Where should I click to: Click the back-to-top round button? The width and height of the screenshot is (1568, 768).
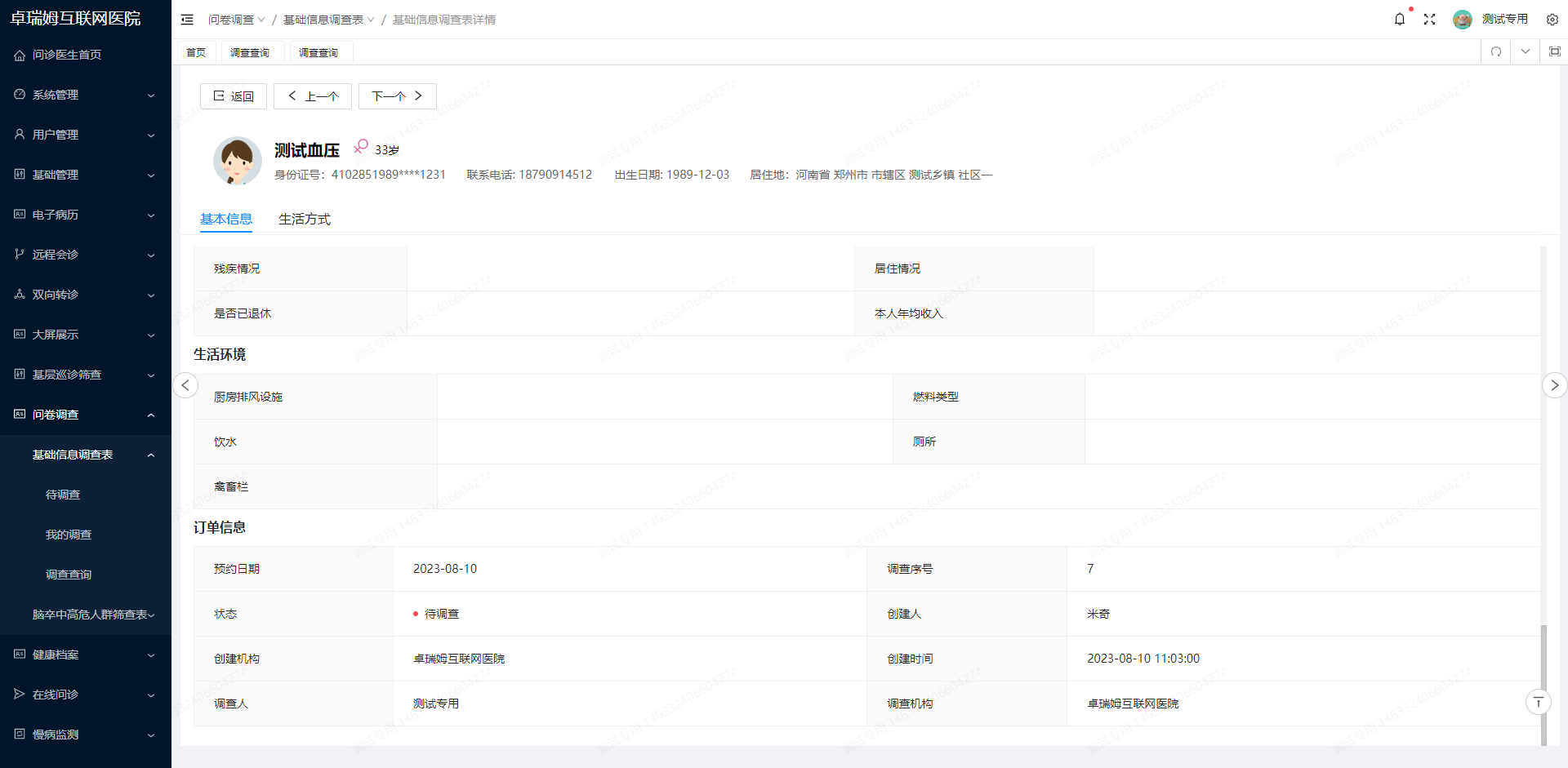coord(1539,702)
